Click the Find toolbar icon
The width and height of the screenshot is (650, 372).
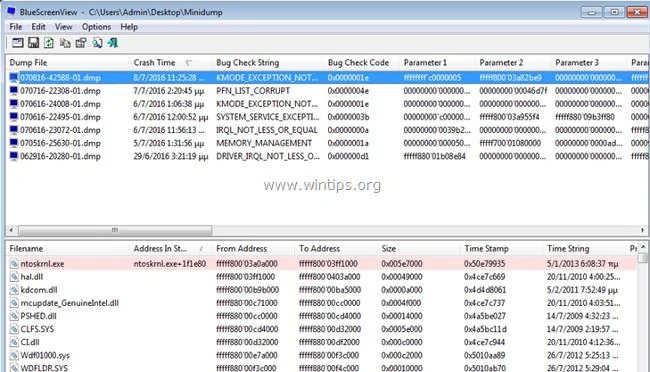(97, 43)
